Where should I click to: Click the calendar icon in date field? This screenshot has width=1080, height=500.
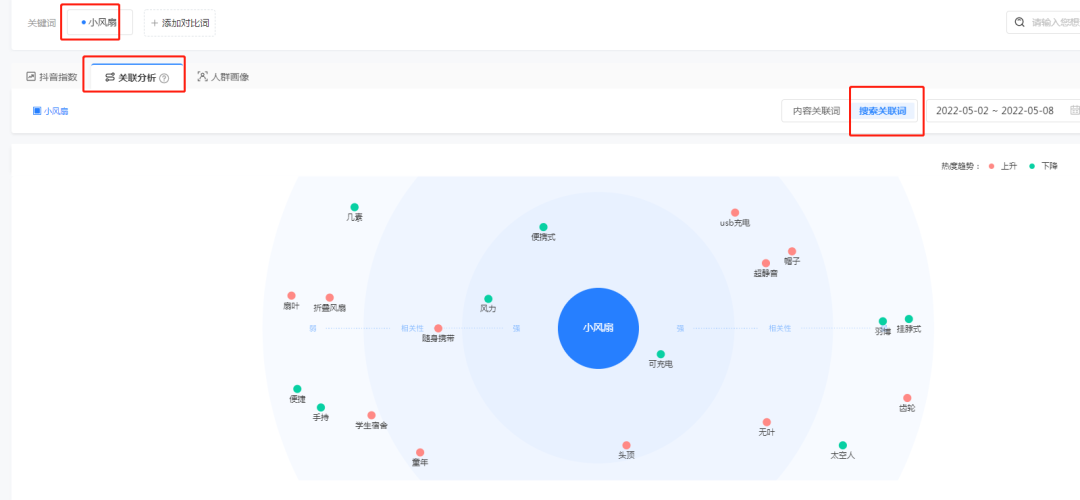coord(1074,110)
